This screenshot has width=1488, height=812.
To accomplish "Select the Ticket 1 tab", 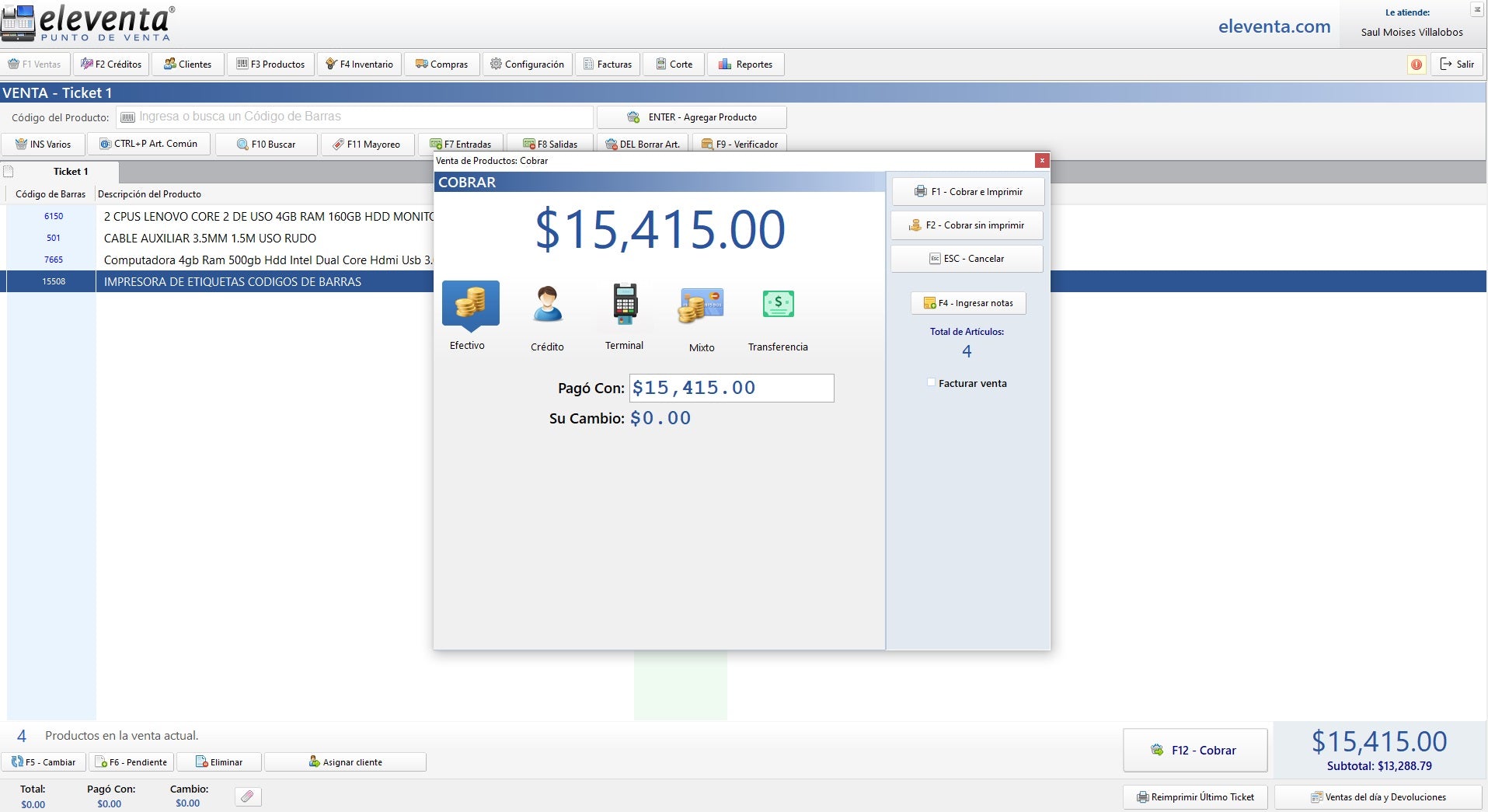I will [x=70, y=172].
